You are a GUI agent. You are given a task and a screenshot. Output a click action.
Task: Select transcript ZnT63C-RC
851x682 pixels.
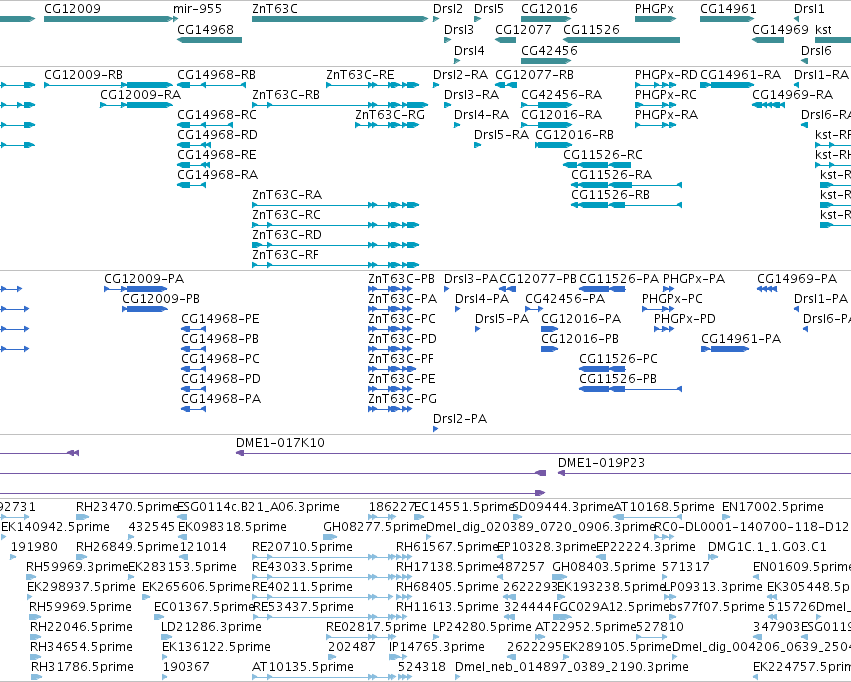pyautogui.click(x=336, y=225)
